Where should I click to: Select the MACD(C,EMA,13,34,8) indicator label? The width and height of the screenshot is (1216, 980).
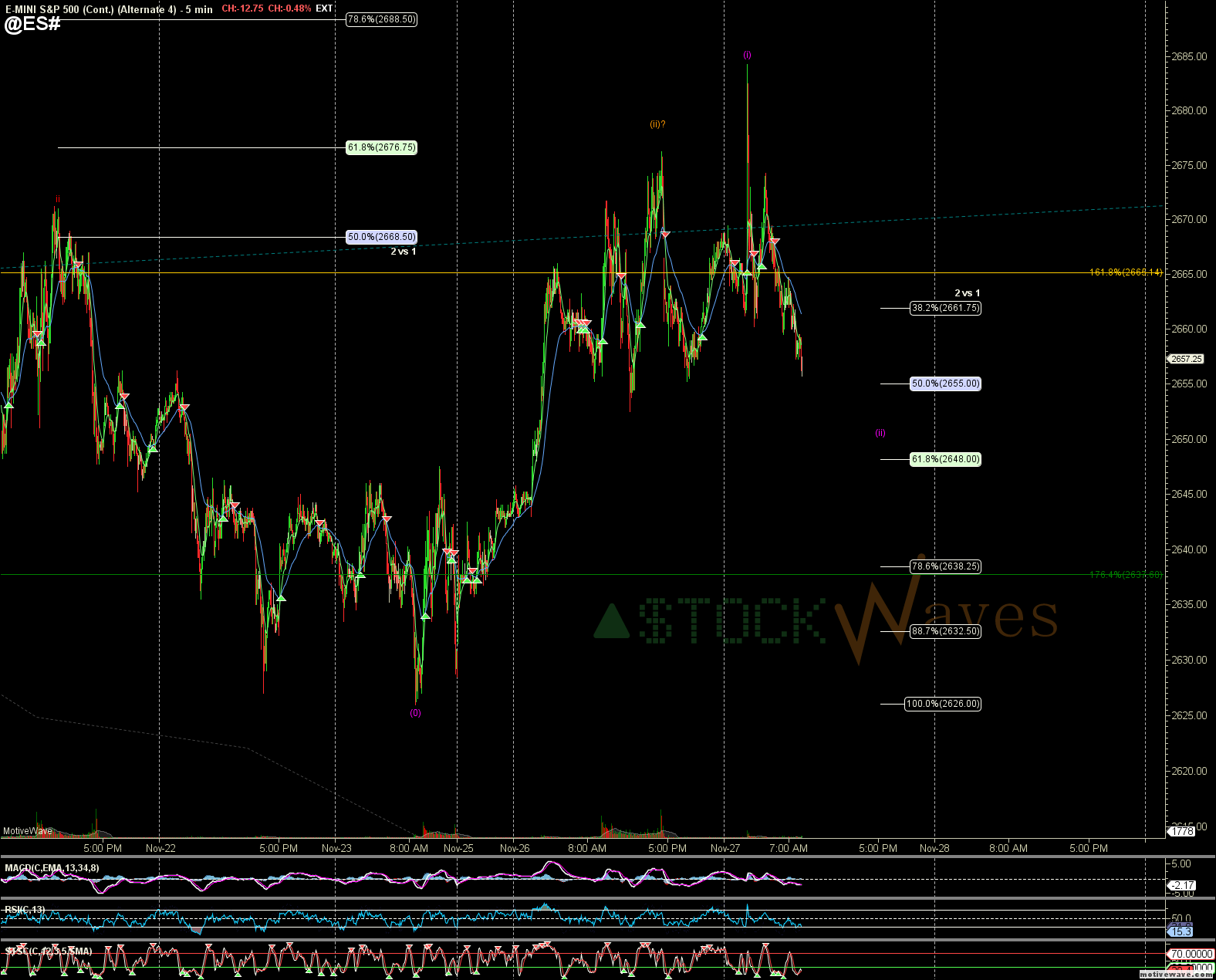(52, 868)
